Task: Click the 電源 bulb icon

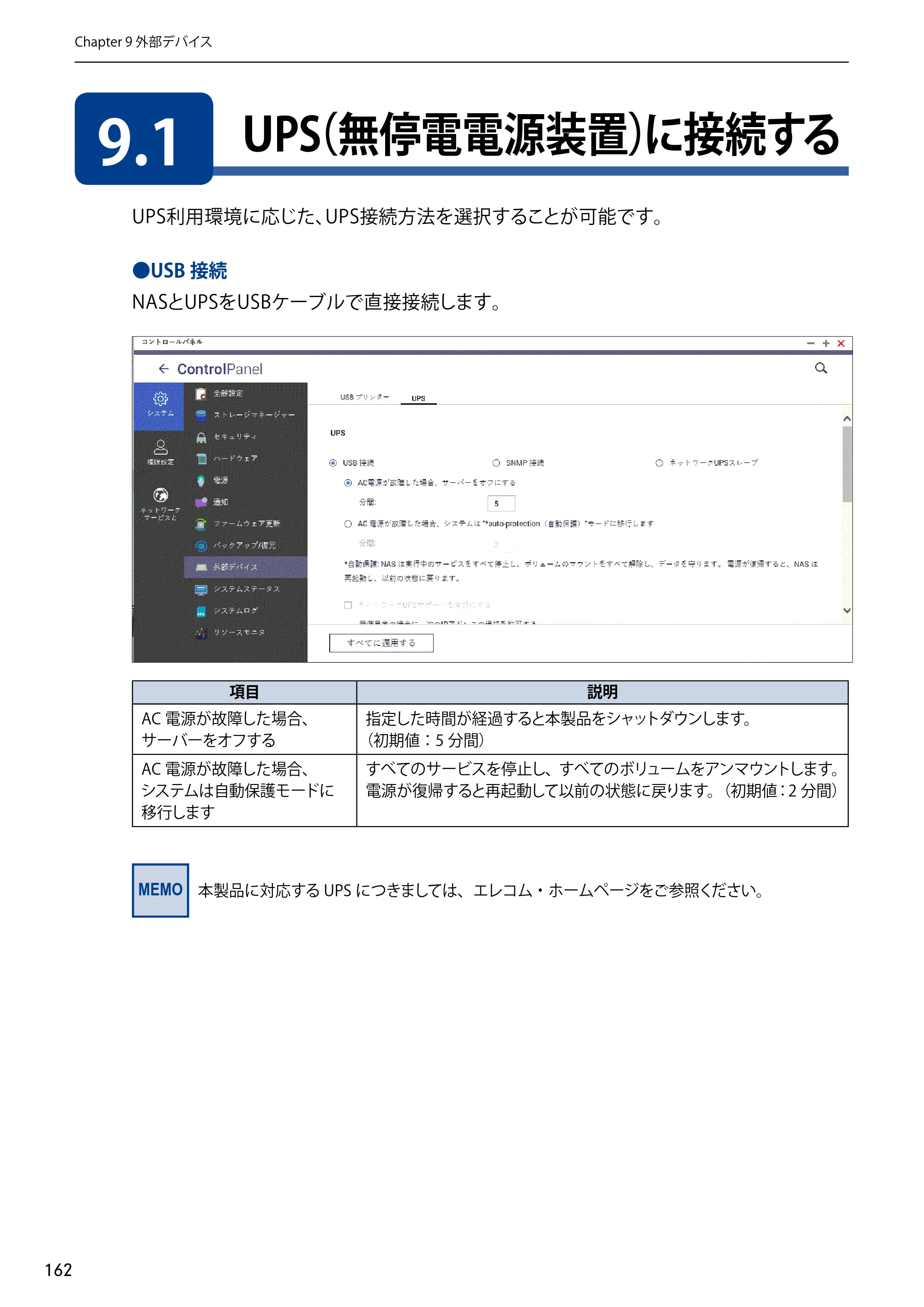Action: coord(201,480)
